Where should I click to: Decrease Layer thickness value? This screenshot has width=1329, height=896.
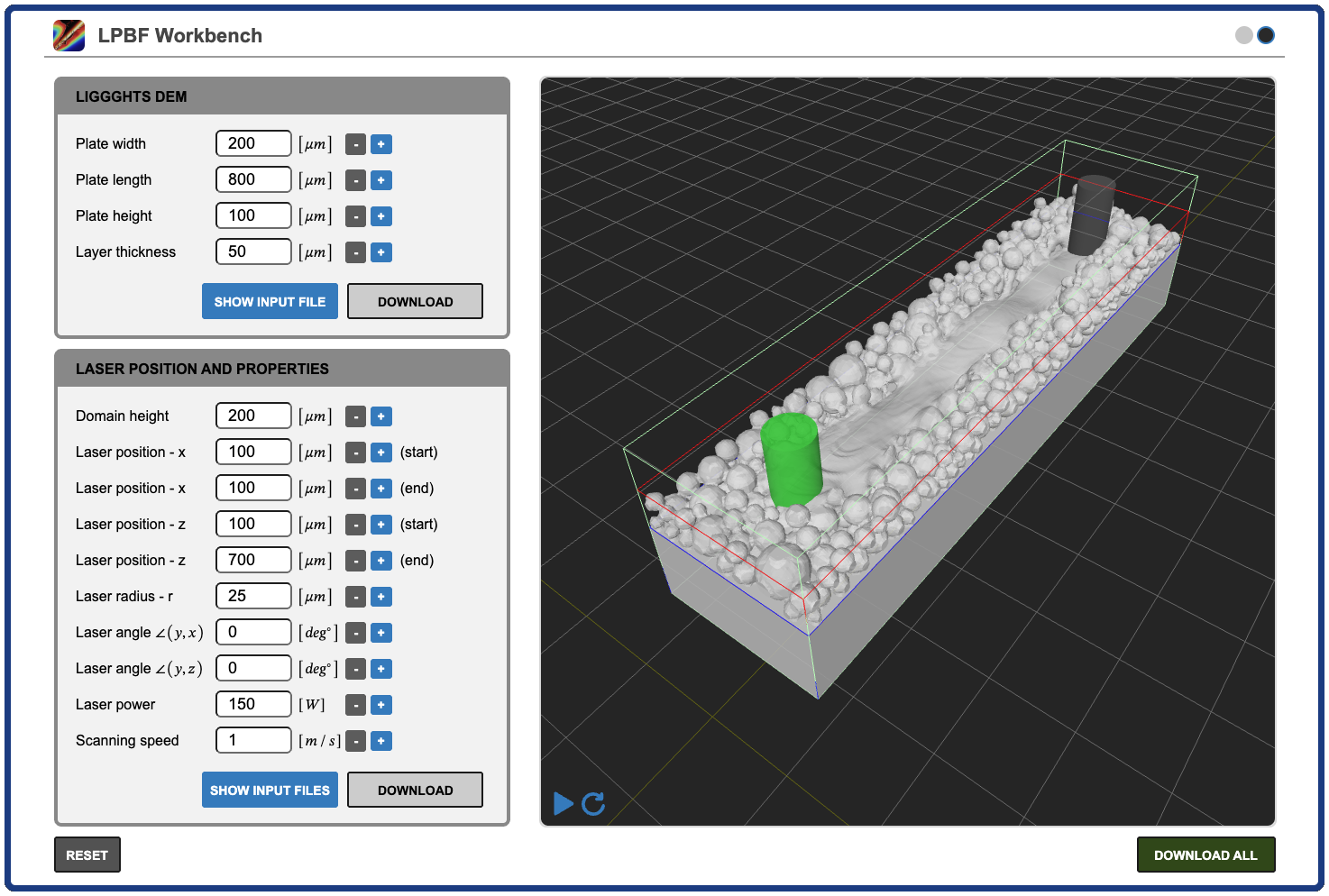tap(356, 252)
